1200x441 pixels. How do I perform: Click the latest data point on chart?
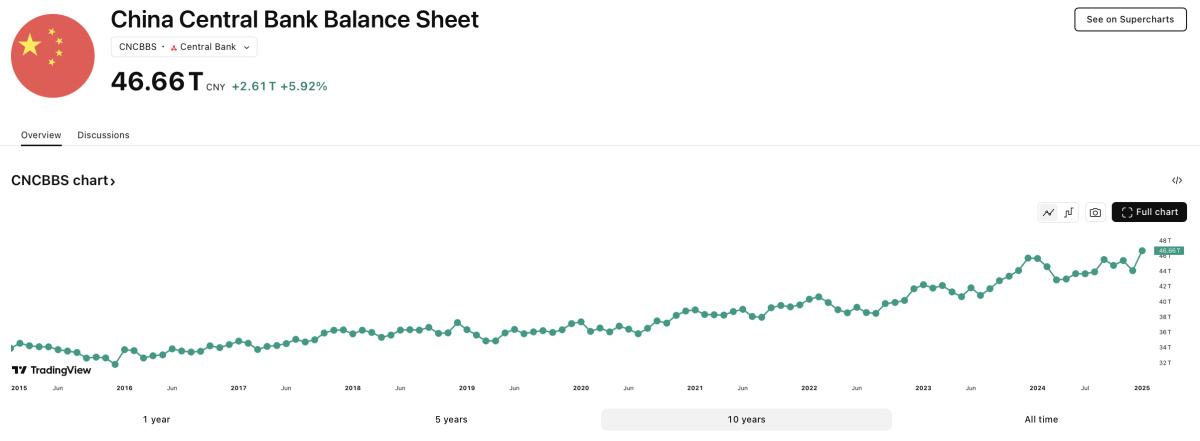[1142, 250]
